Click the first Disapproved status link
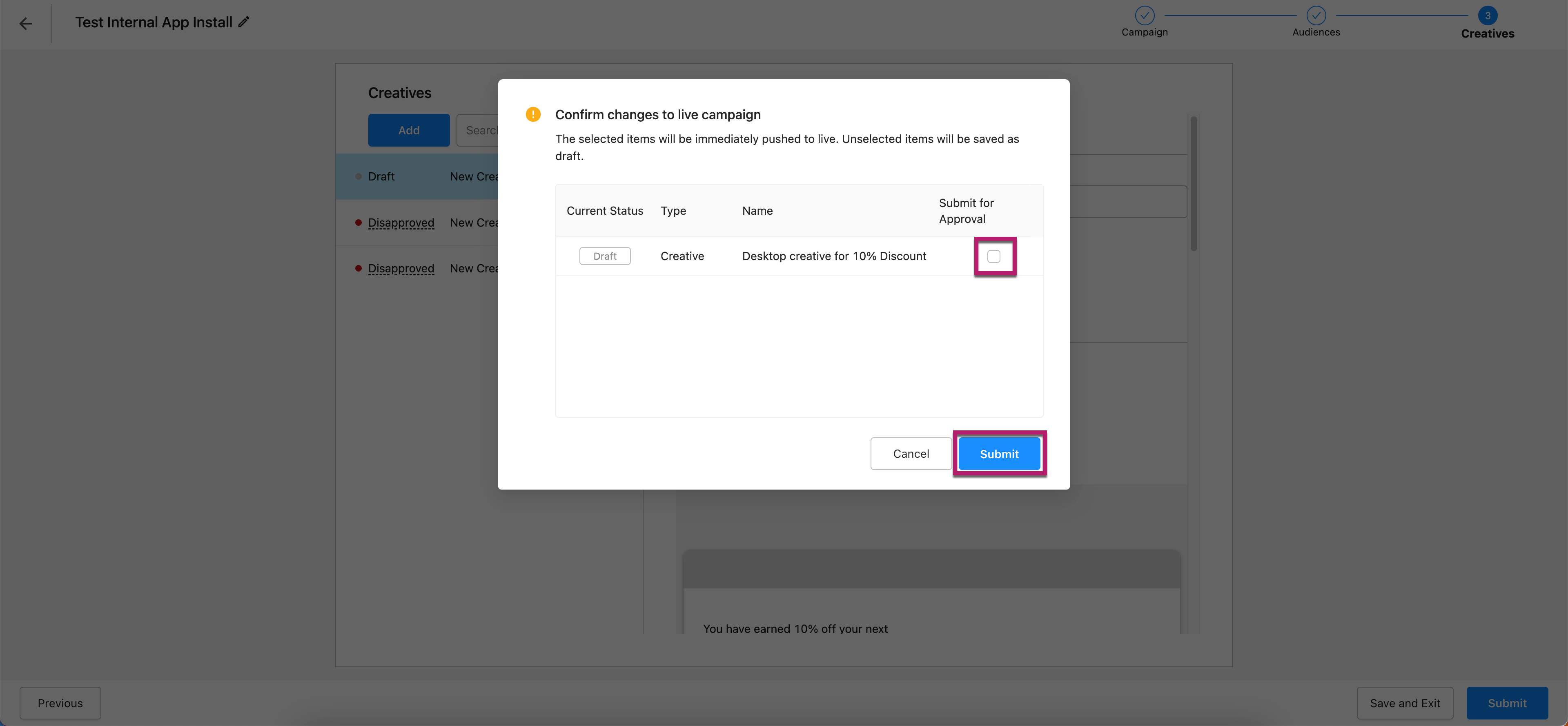Screen dimensions: 1568x726 pos(401,223)
